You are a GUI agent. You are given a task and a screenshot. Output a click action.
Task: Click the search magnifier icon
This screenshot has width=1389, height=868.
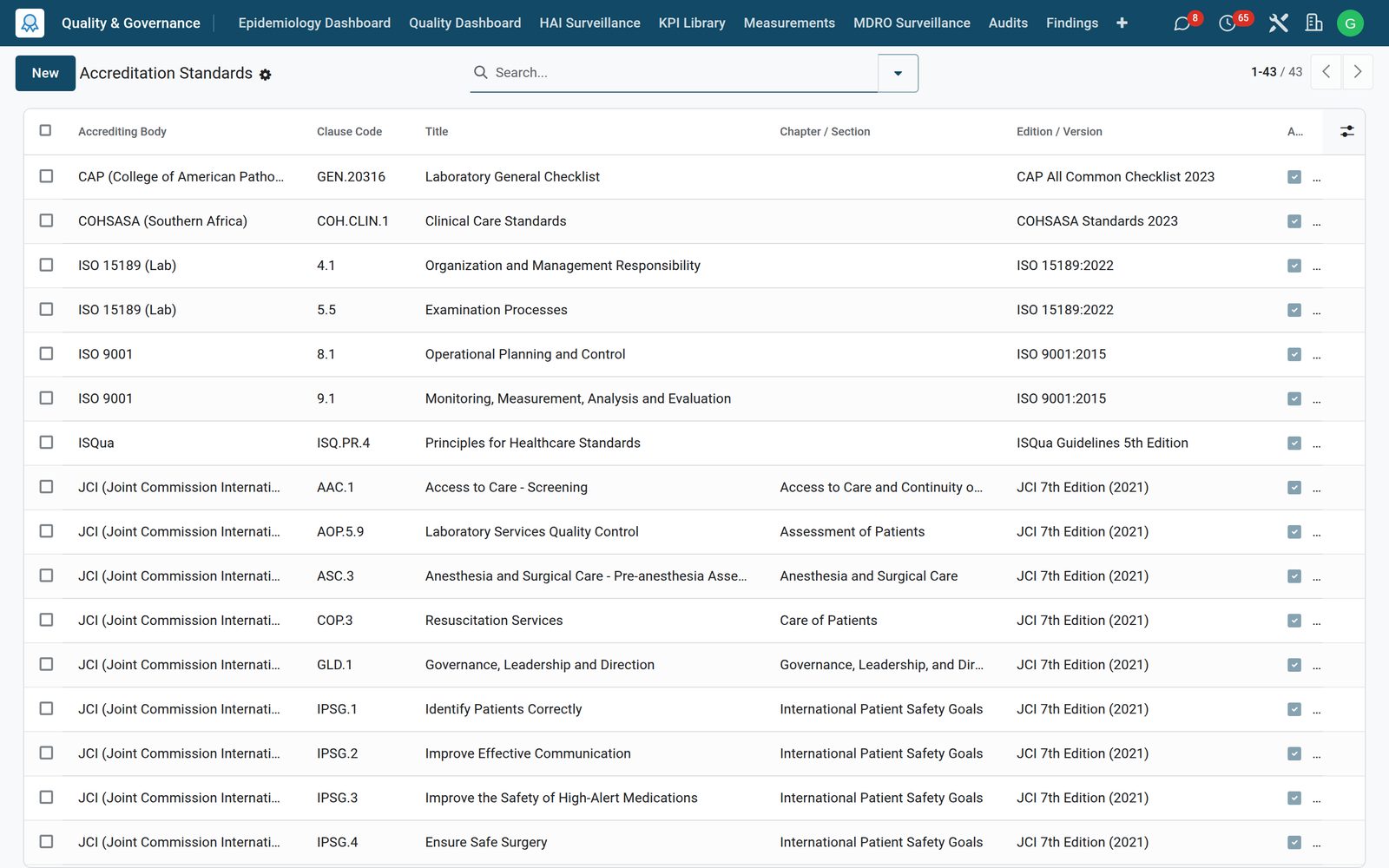click(480, 73)
